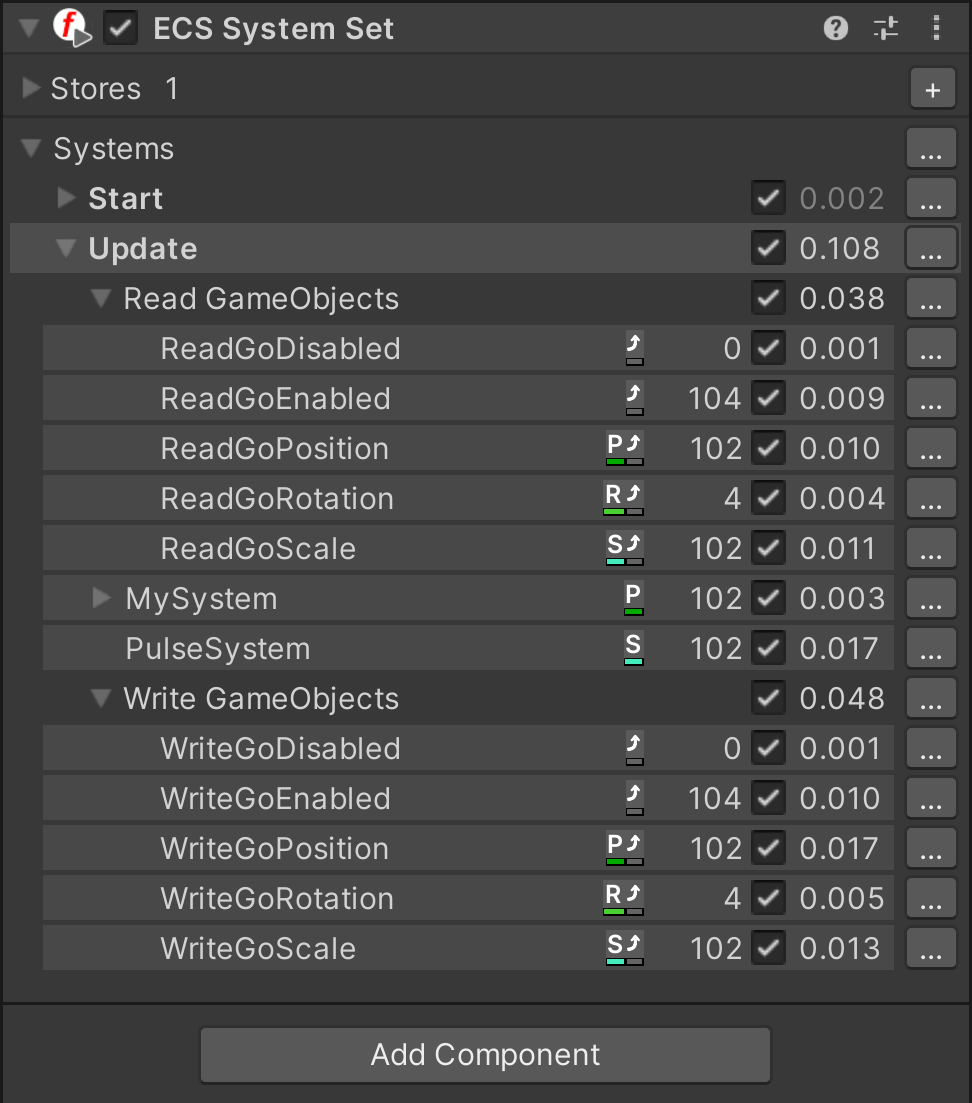Screen dimensions: 972x1103
Task: Open the options menu for Update row
Action: (x=931, y=249)
